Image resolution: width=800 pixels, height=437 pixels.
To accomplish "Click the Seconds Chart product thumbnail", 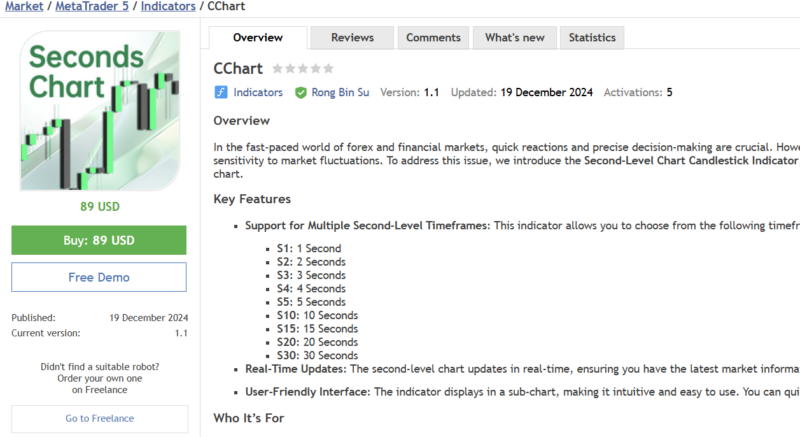I will pos(99,111).
